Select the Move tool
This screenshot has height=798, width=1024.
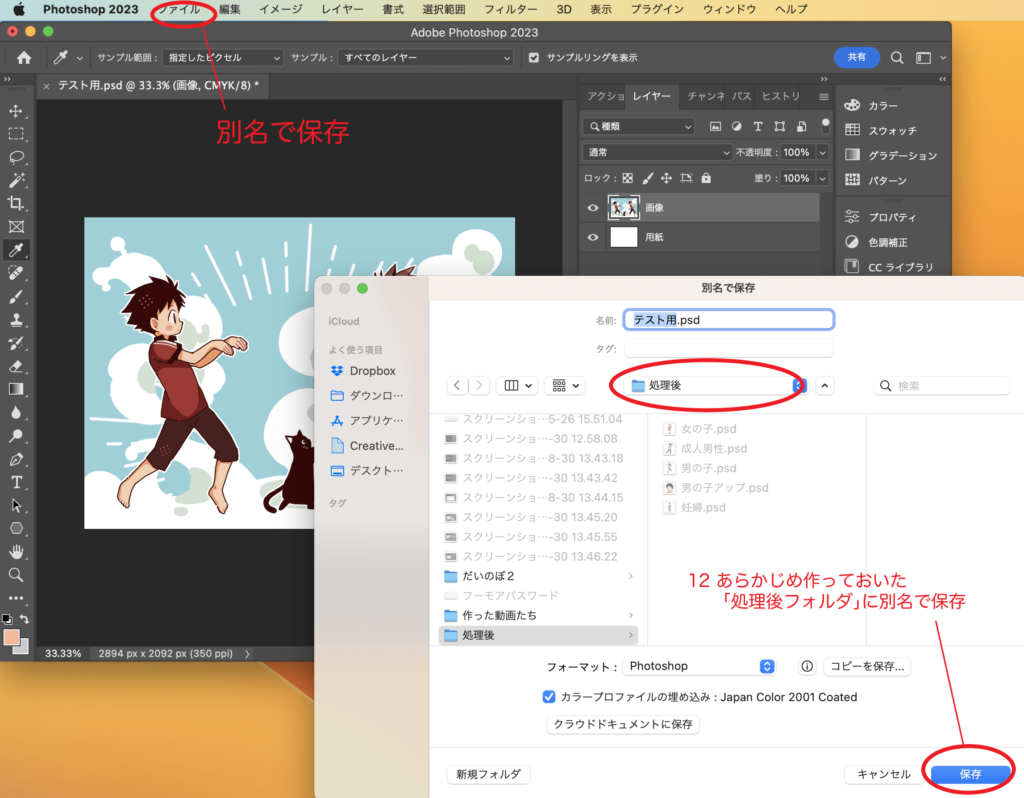[x=16, y=111]
